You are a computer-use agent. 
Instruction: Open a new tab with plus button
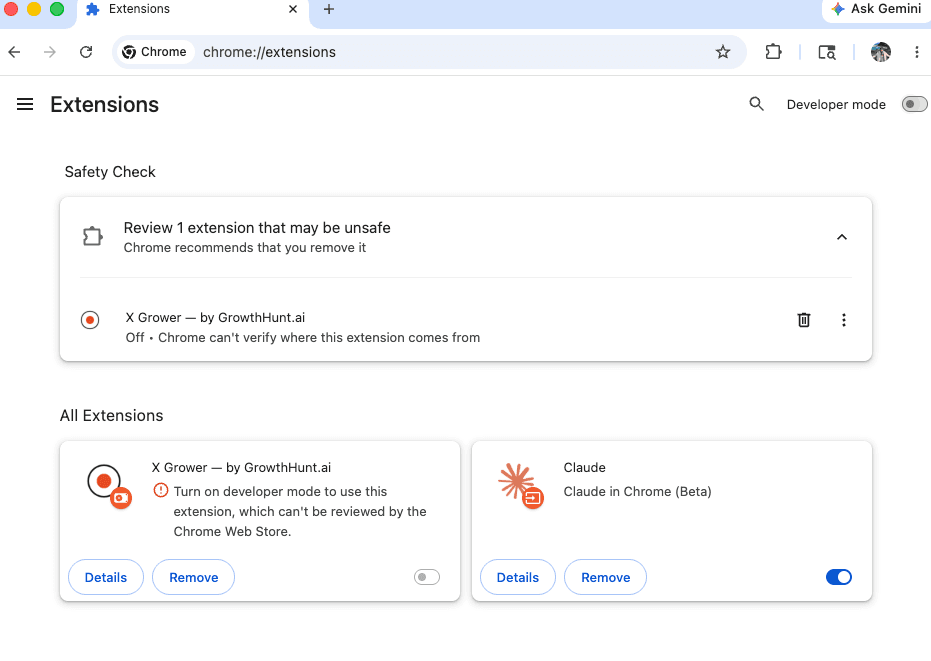[329, 10]
